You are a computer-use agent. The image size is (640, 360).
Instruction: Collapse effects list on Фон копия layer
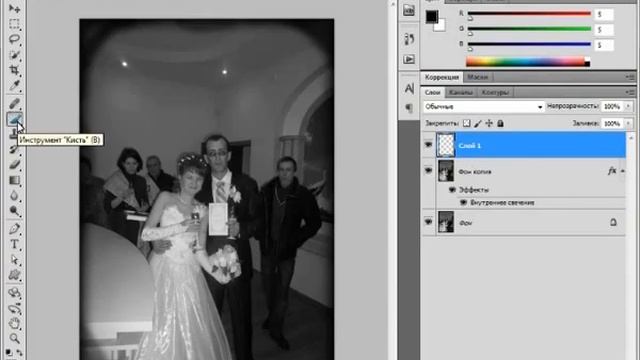pos(622,171)
